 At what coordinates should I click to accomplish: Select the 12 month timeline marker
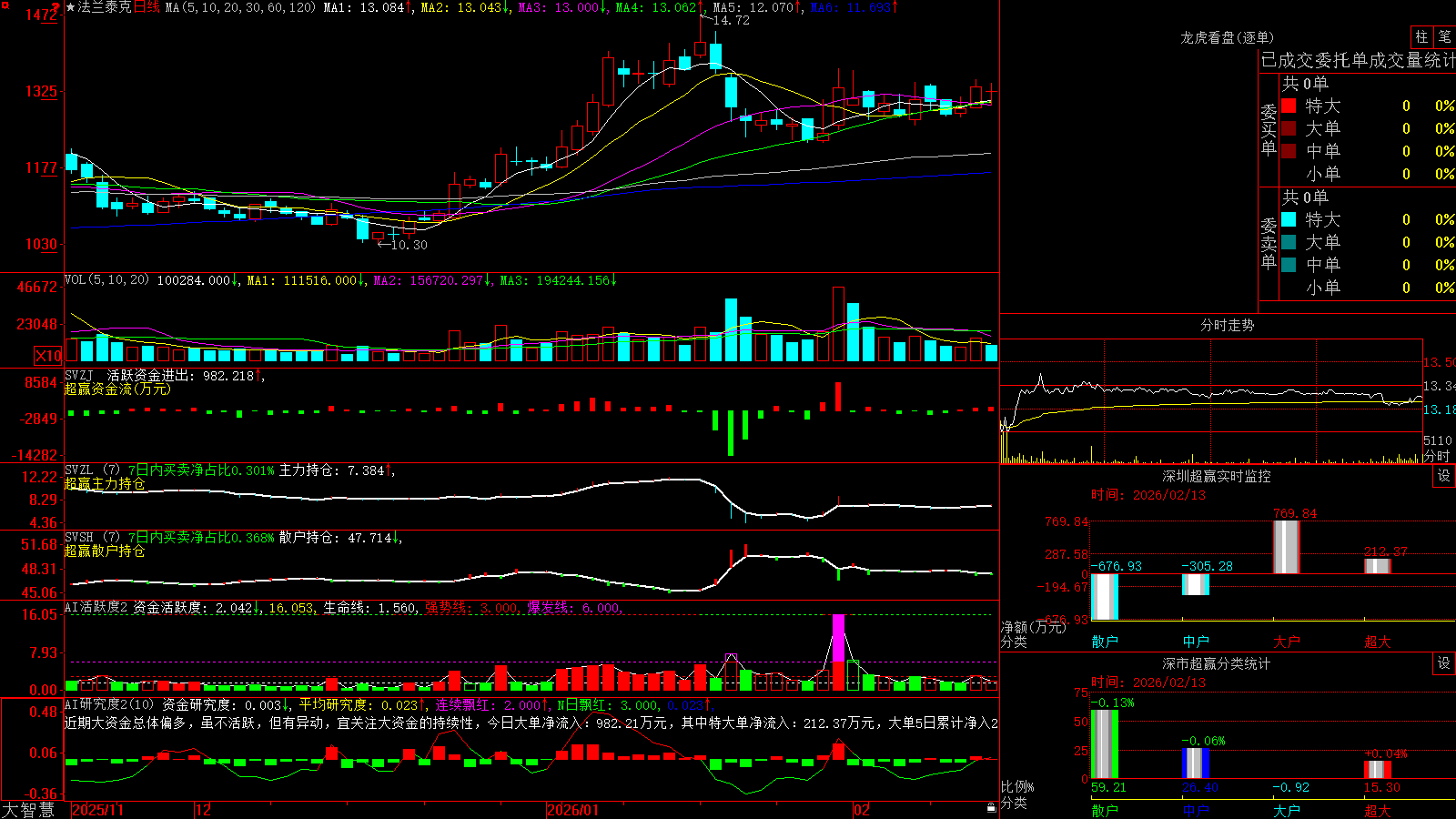(203, 810)
